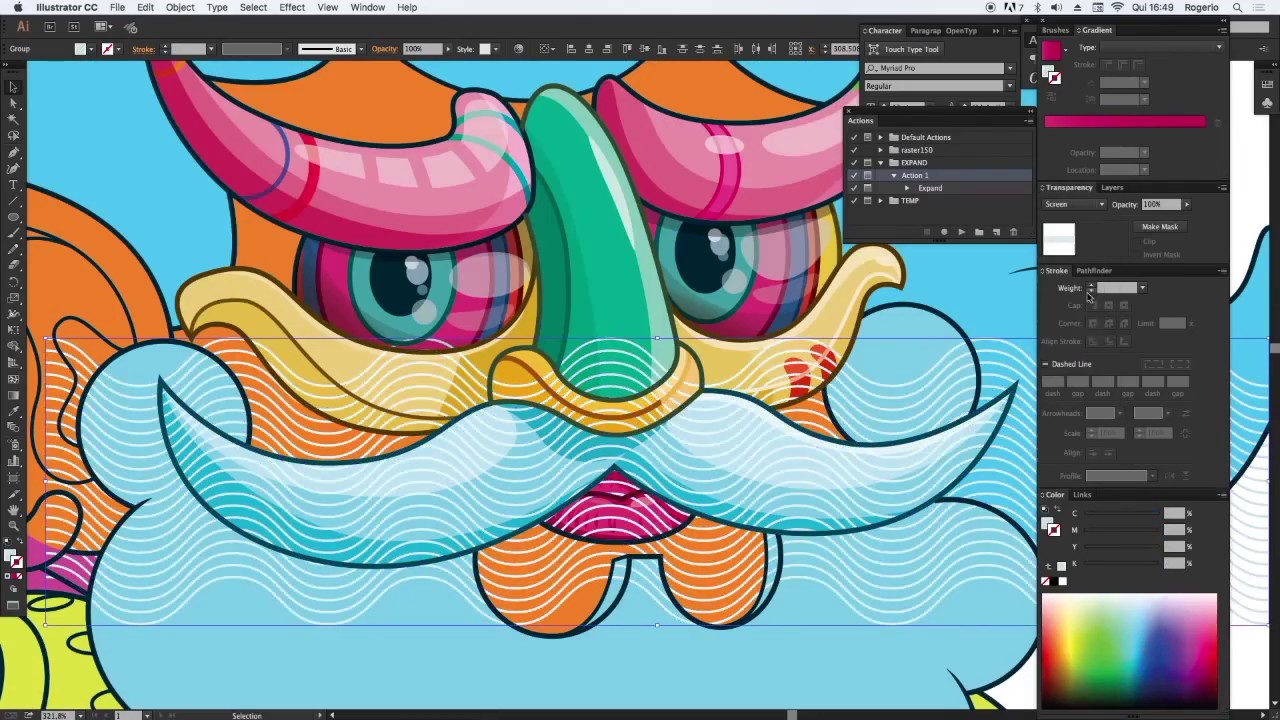Viewport: 1280px width, 720px height.
Task: Select the Type tool
Action: (14, 184)
